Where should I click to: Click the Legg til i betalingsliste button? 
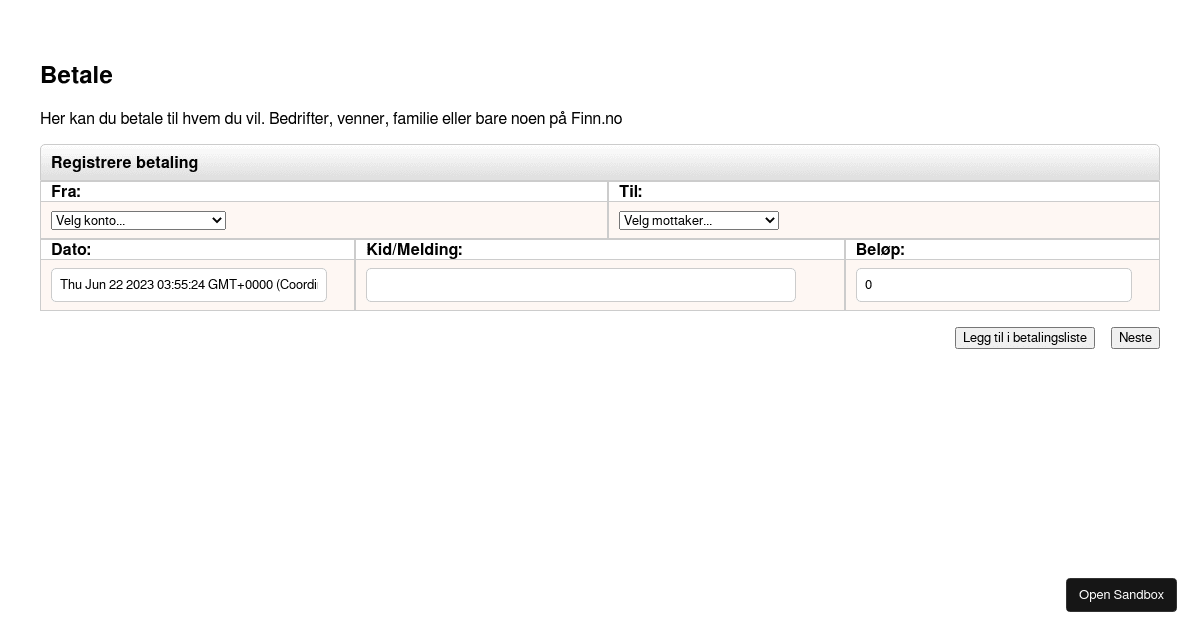tap(1024, 337)
